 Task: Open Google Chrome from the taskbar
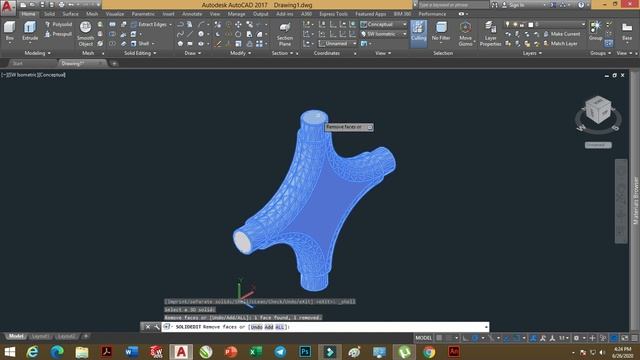(x=429, y=352)
